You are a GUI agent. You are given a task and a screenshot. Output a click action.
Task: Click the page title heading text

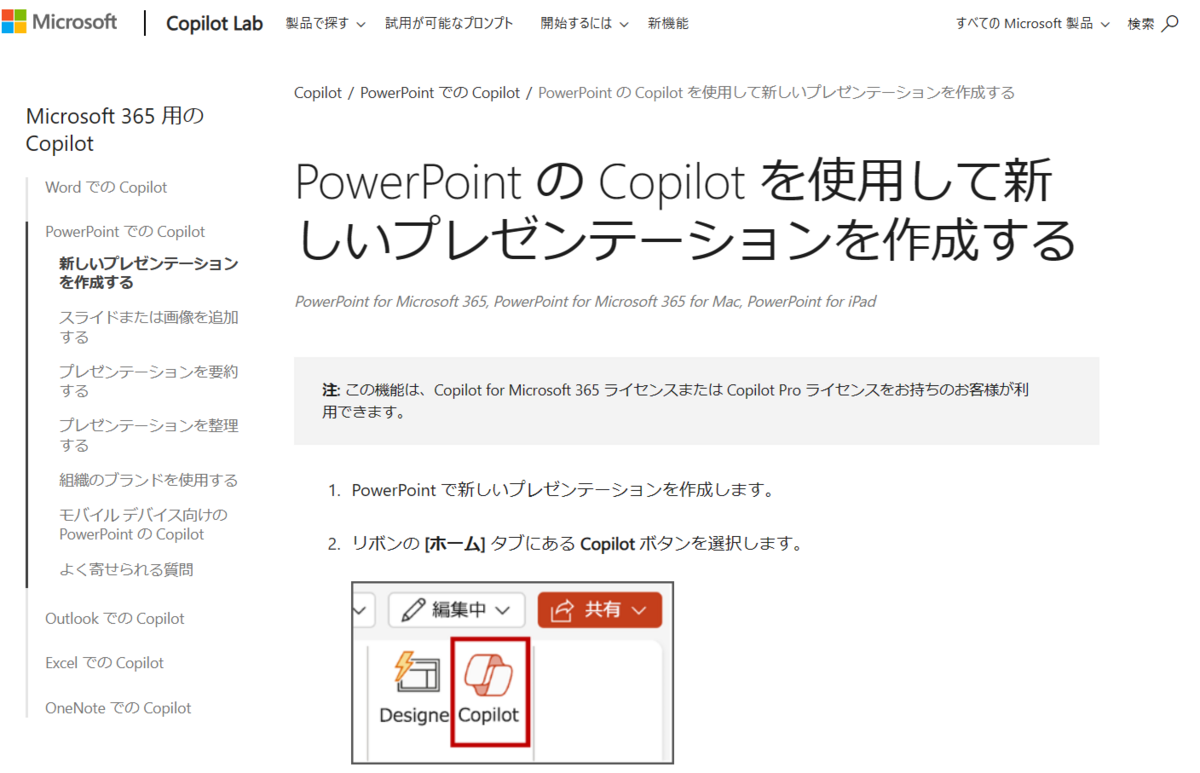pyautogui.click(x=686, y=212)
